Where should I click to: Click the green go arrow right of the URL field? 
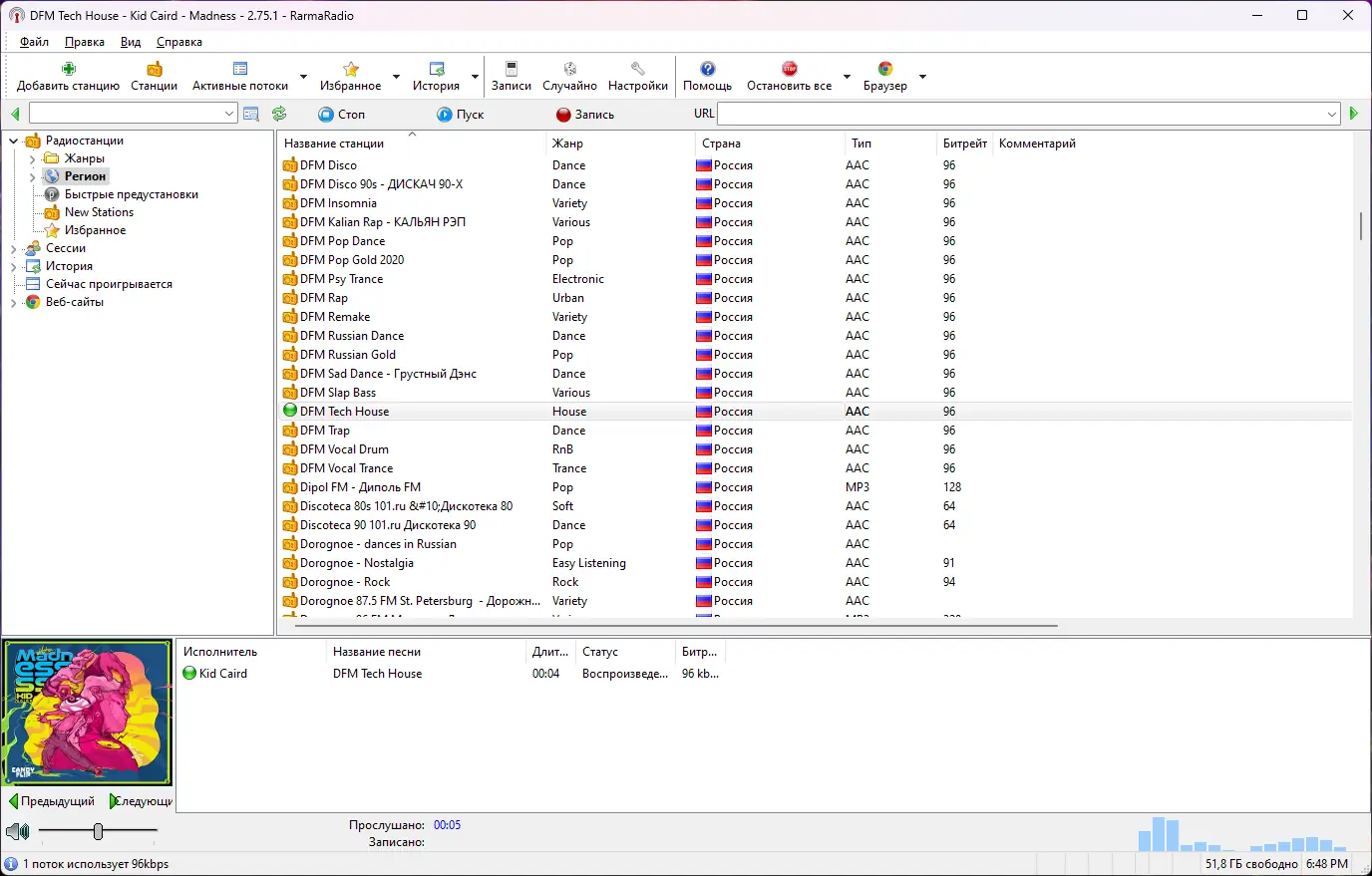(1354, 114)
